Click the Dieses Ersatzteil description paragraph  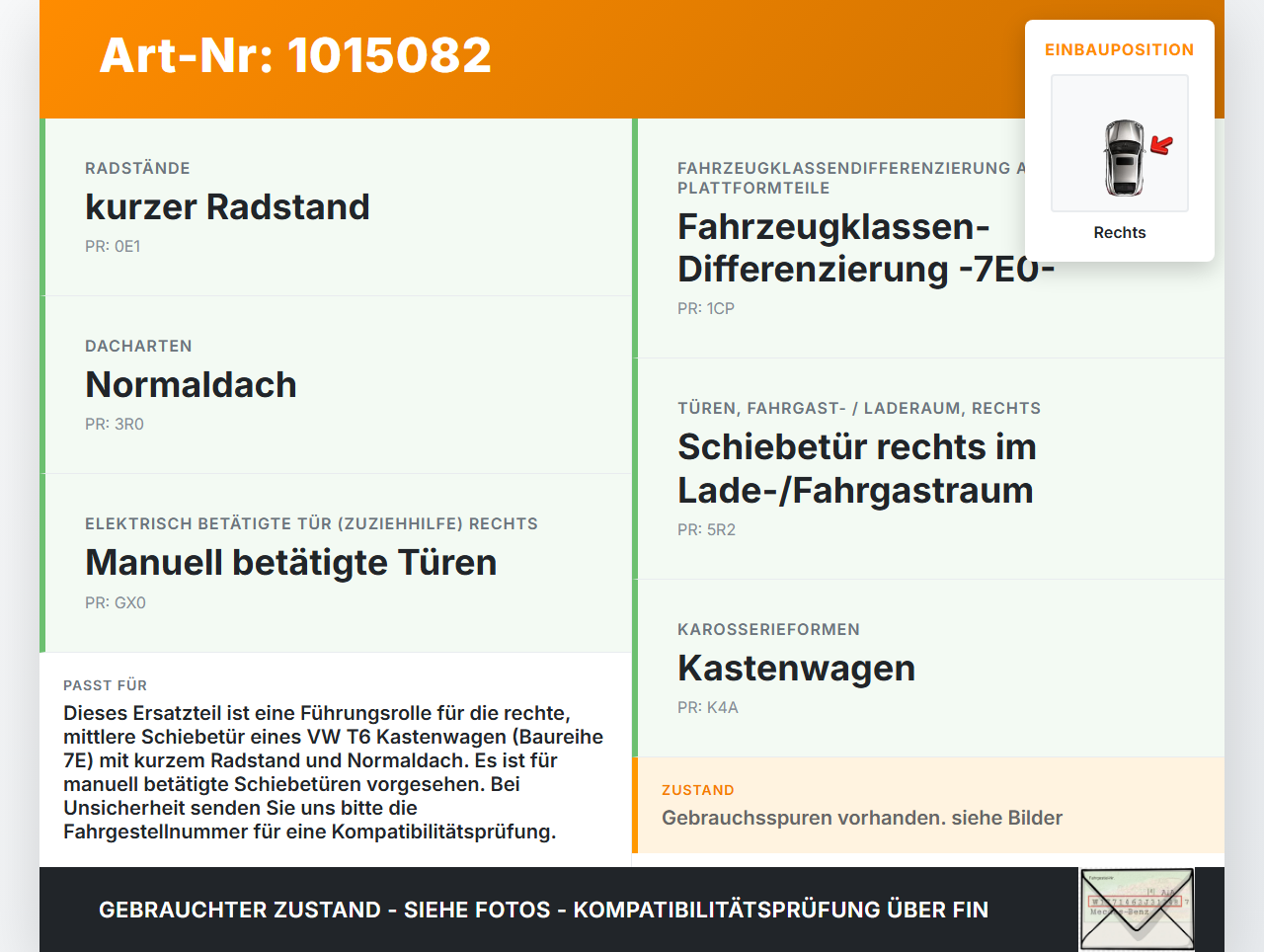pyautogui.click(x=334, y=772)
